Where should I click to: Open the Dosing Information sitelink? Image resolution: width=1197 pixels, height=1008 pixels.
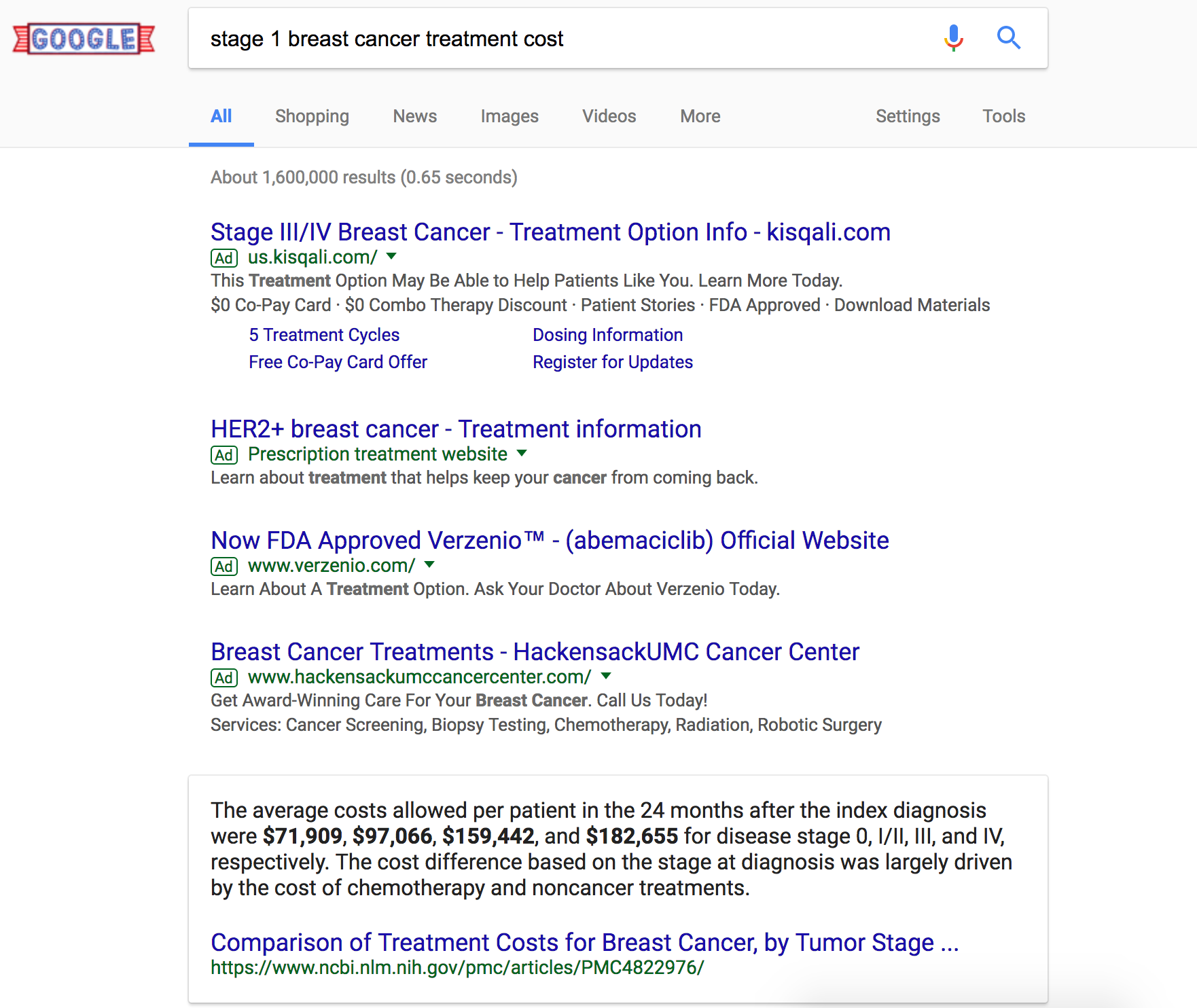coord(607,335)
